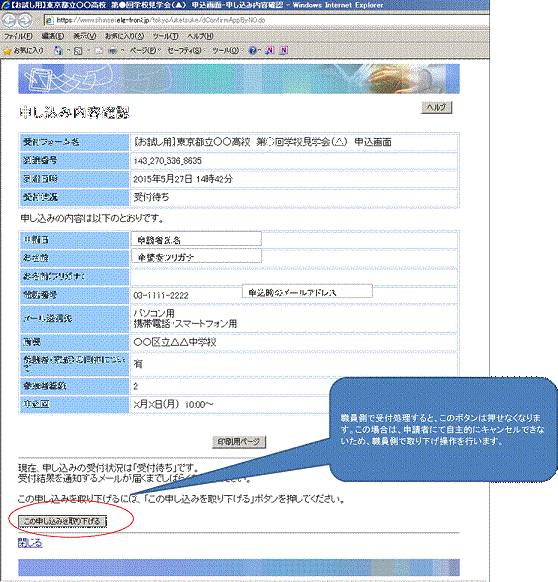Open the 表示(V) menu

85,36
